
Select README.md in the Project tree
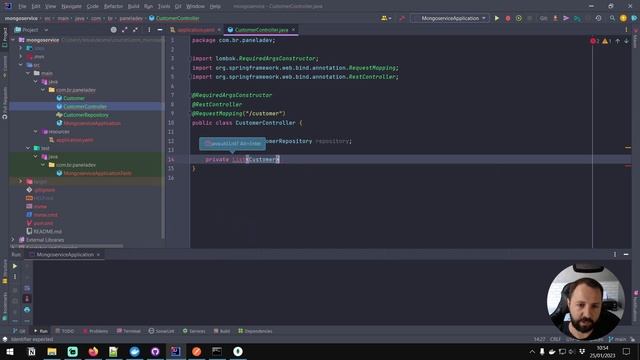[47, 231]
